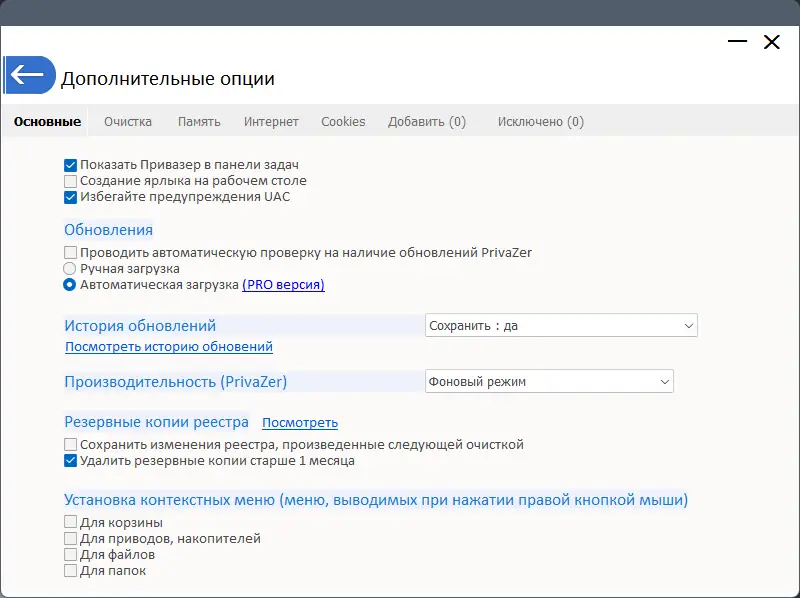Uncheck 'Показать Привазер в панели задач'
Viewport: 800px width, 598px height.
70,165
